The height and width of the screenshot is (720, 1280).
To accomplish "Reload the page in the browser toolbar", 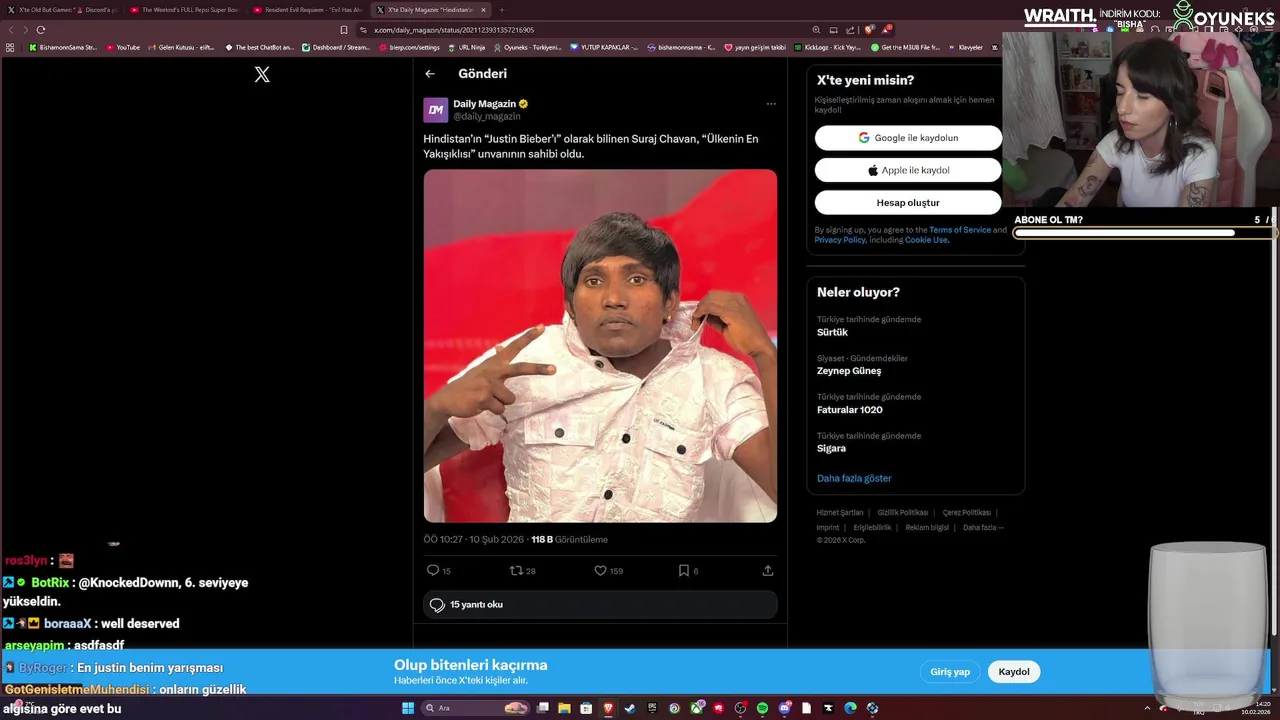I will click(x=41, y=30).
